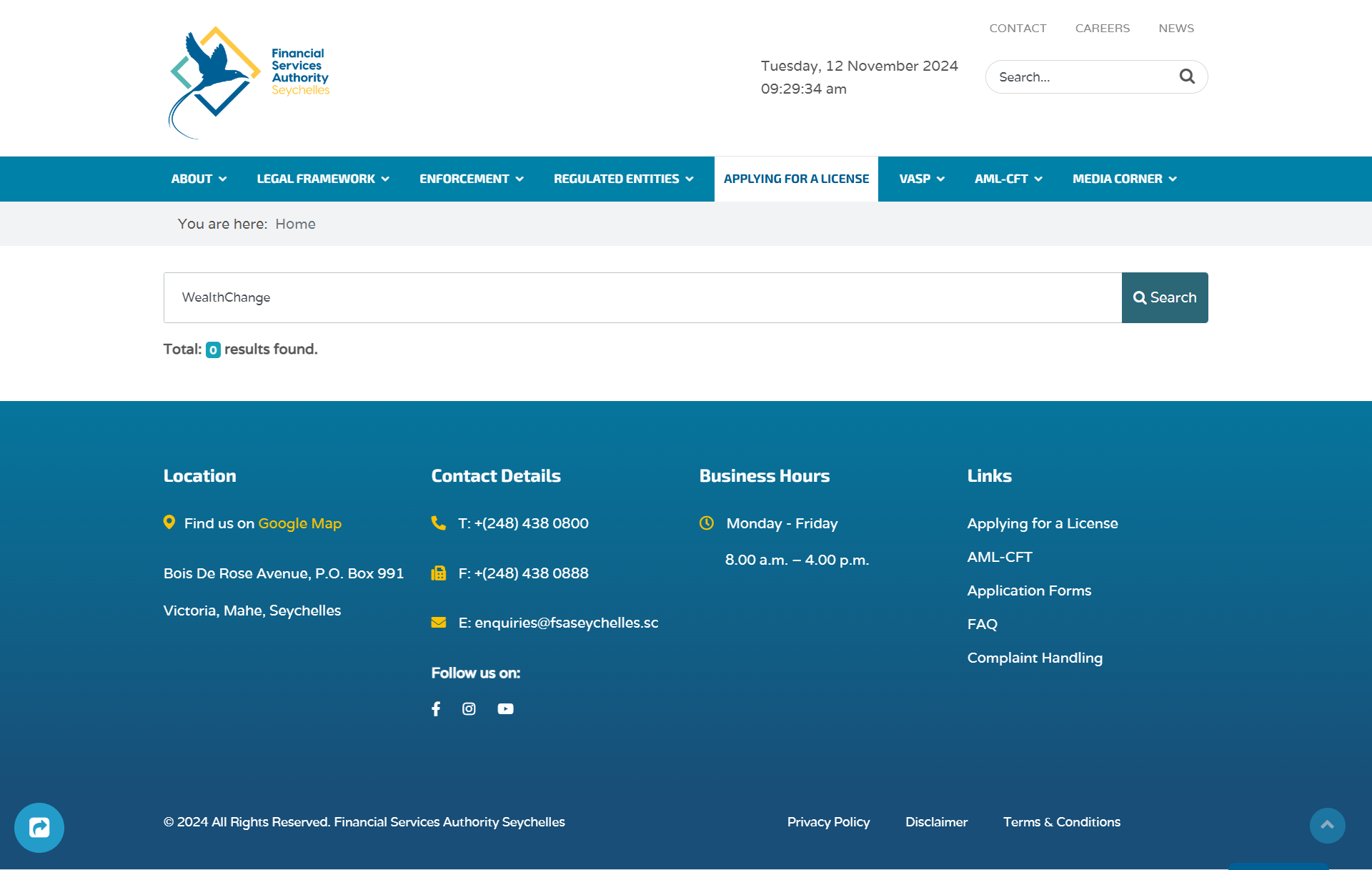The width and height of the screenshot is (1372, 870).
Task: Open the footer Applying for a License link
Action: (1043, 523)
